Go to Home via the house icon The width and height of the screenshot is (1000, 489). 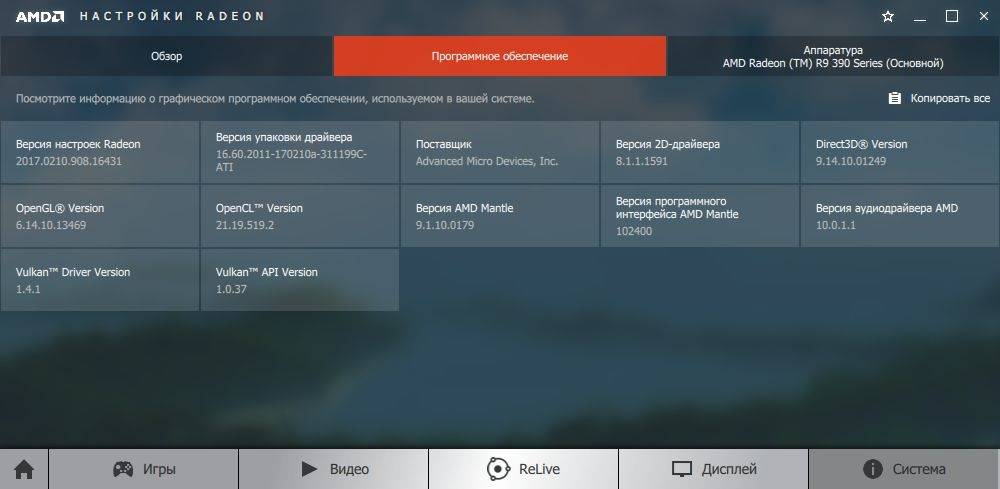click(x=24, y=470)
